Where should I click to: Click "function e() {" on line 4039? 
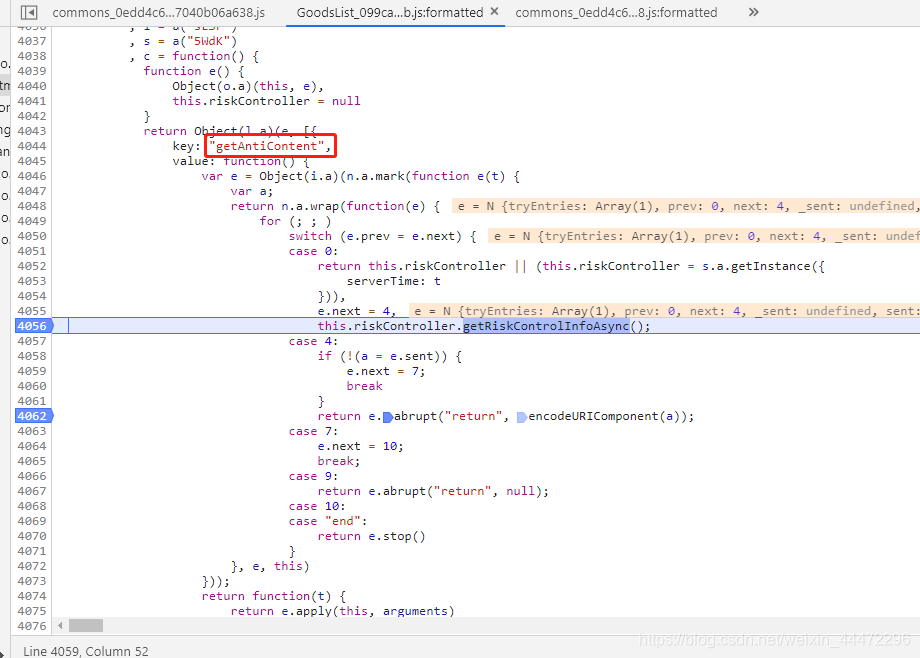click(194, 71)
